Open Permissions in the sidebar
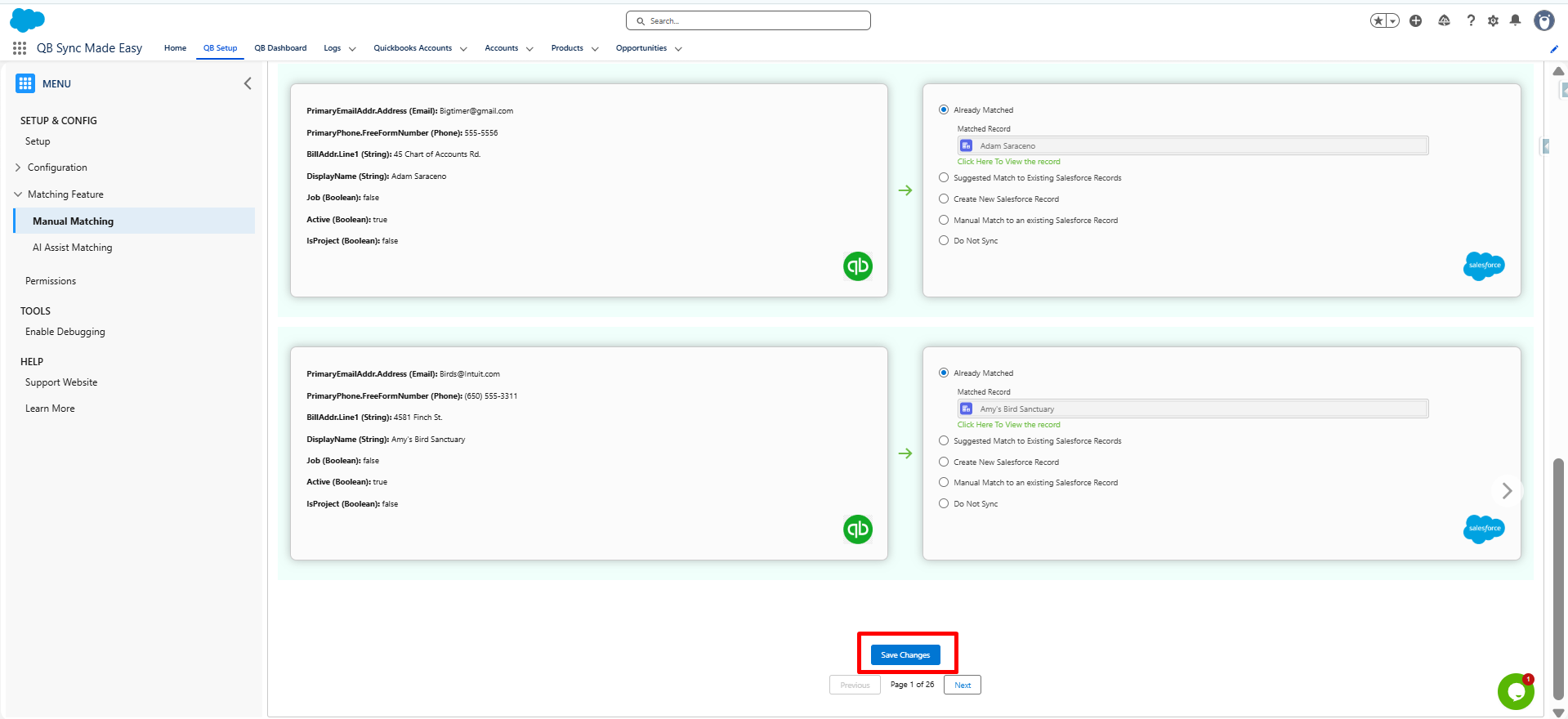The image size is (1568, 719). pos(51,281)
